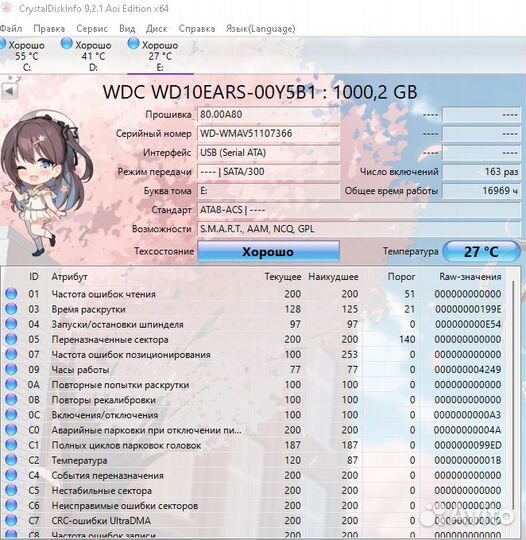Click the status icon for attribute 01

point(11,294)
